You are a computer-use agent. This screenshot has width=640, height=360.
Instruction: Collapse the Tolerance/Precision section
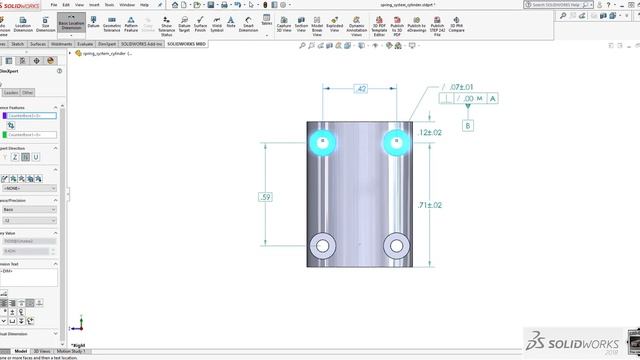(56, 200)
